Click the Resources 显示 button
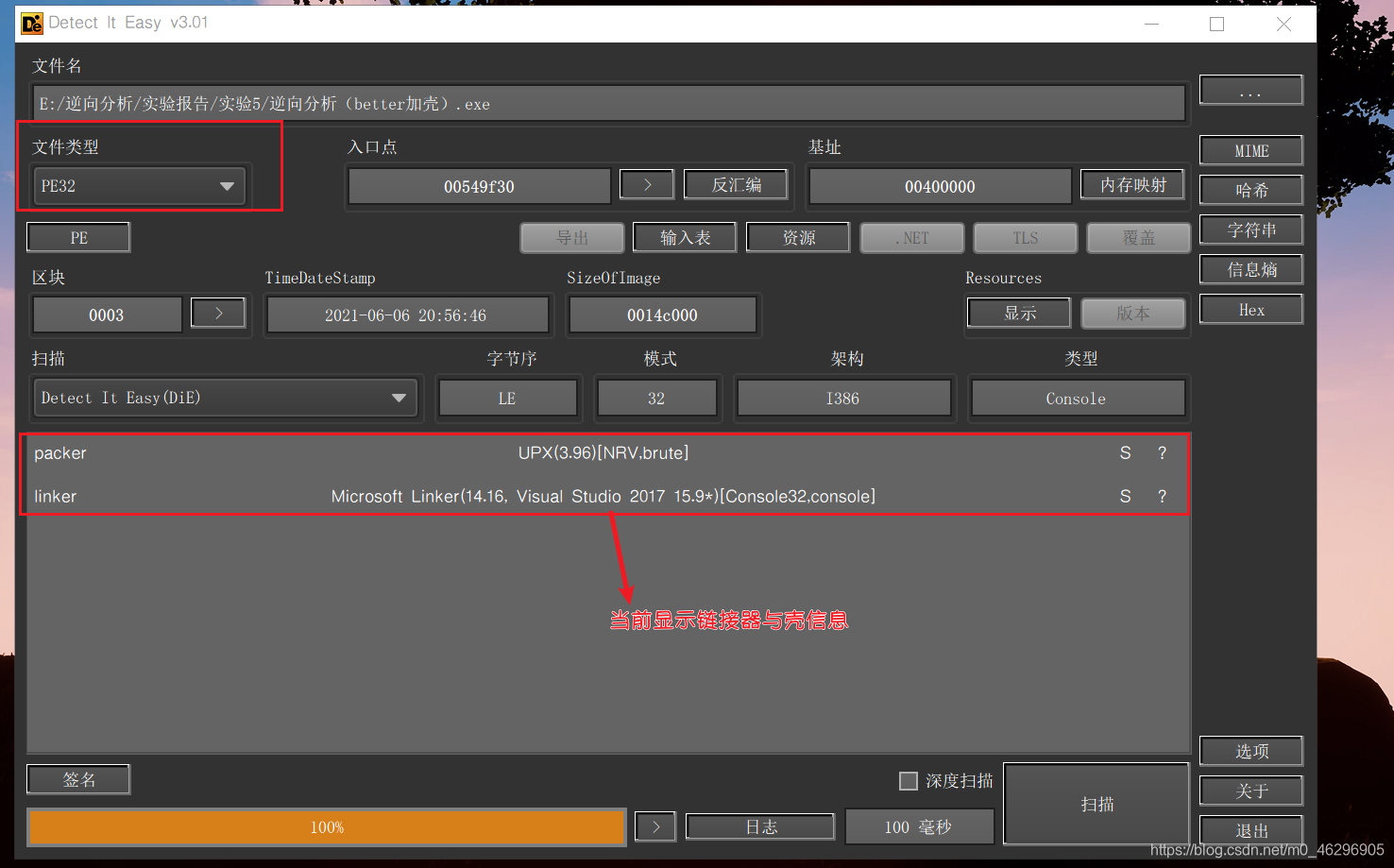This screenshot has width=1394, height=868. click(1020, 313)
